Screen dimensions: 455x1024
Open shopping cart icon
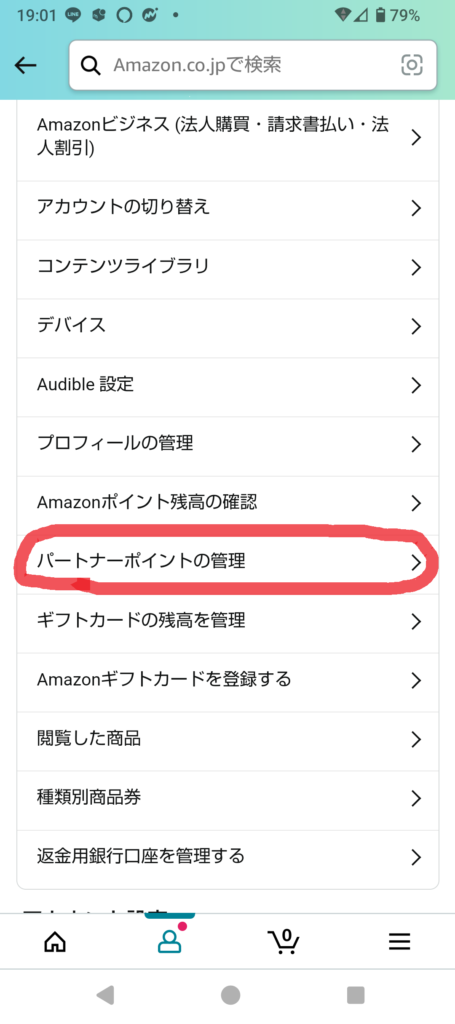(284, 941)
